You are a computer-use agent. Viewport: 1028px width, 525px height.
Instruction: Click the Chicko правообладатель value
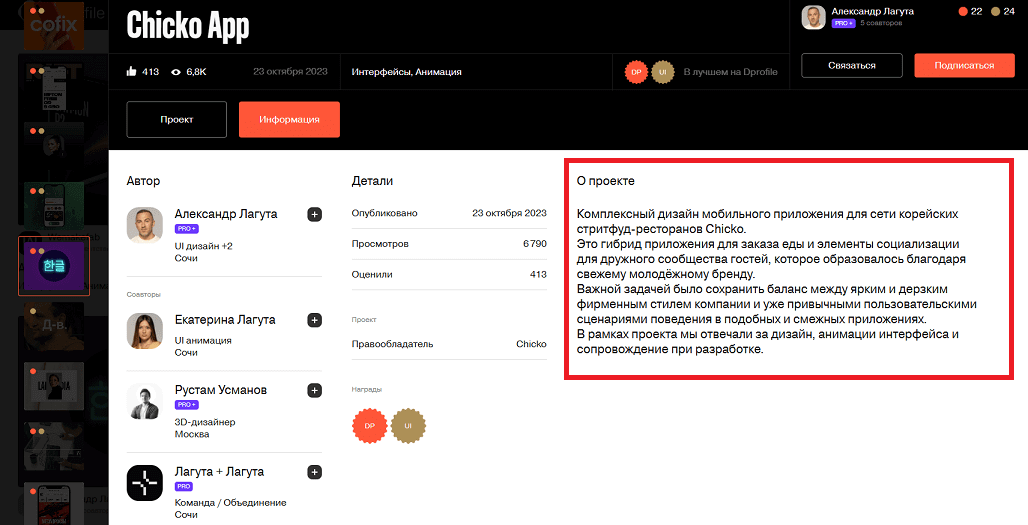pyautogui.click(x=531, y=344)
